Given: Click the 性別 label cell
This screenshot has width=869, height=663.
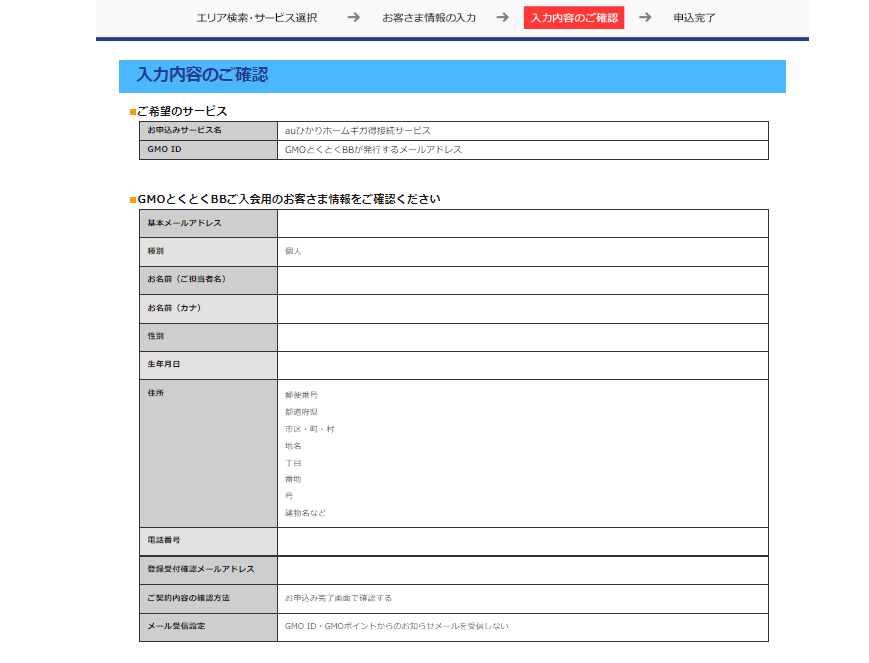Looking at the screenshot, I should click(208, 337).
